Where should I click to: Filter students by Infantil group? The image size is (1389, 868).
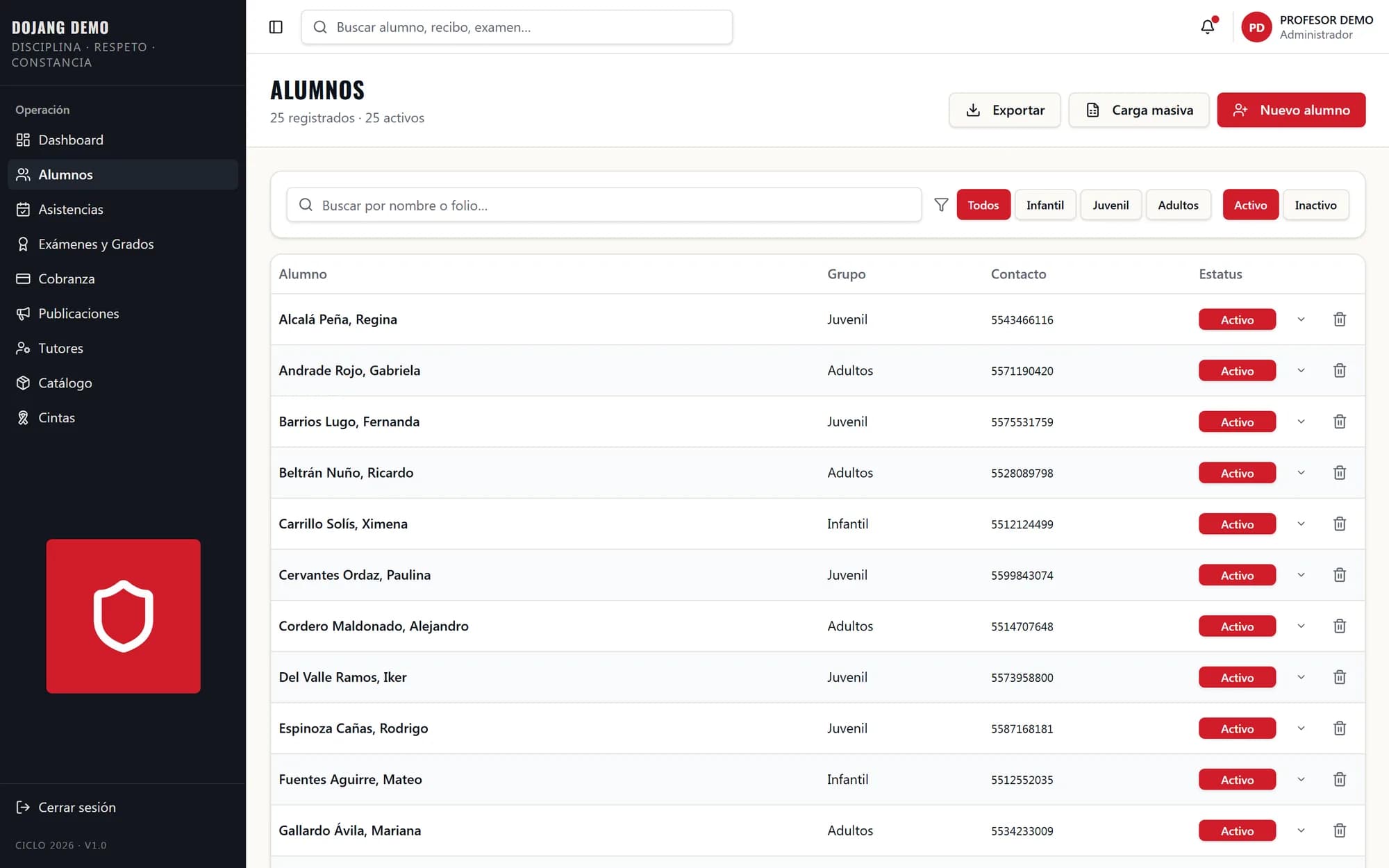click(x=1045, y=205)
